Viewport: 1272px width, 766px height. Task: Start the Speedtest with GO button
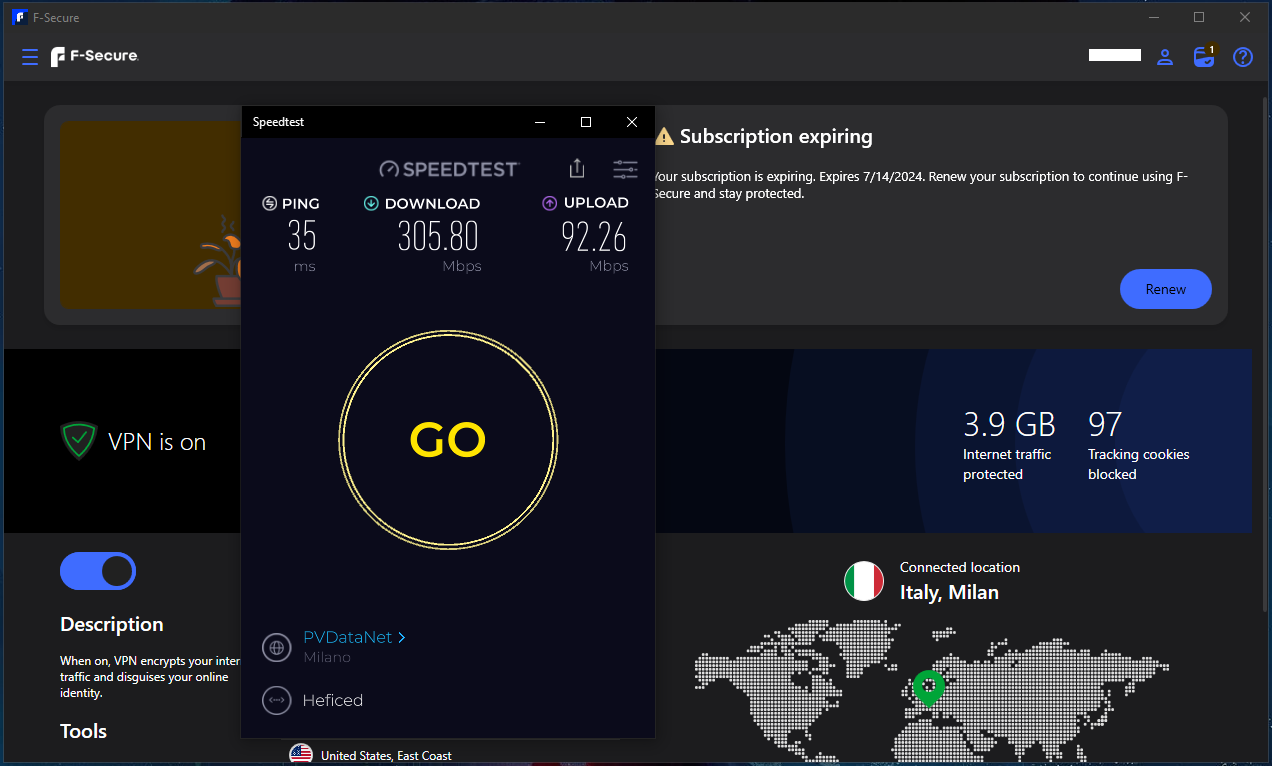pyautogui.click(x=448, y=440)
